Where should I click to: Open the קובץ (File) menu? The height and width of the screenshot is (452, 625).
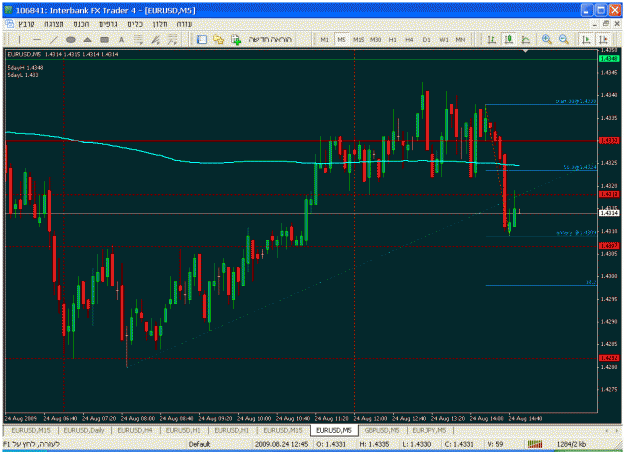pos(27,24)
